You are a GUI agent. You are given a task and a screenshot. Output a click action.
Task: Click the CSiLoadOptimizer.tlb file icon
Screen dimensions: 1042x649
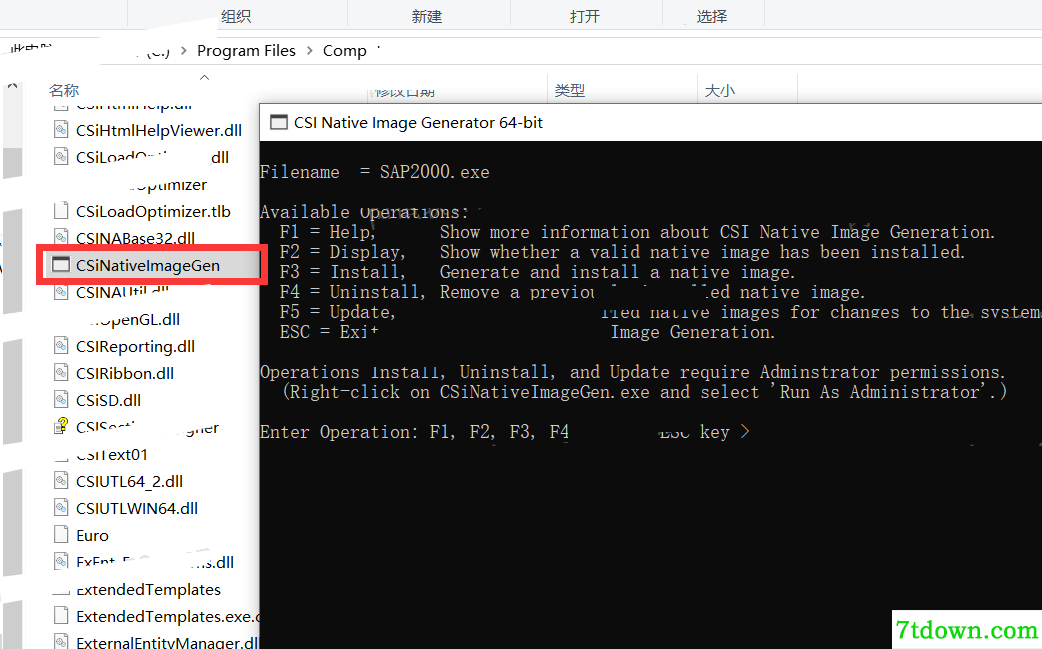(61, 211)
